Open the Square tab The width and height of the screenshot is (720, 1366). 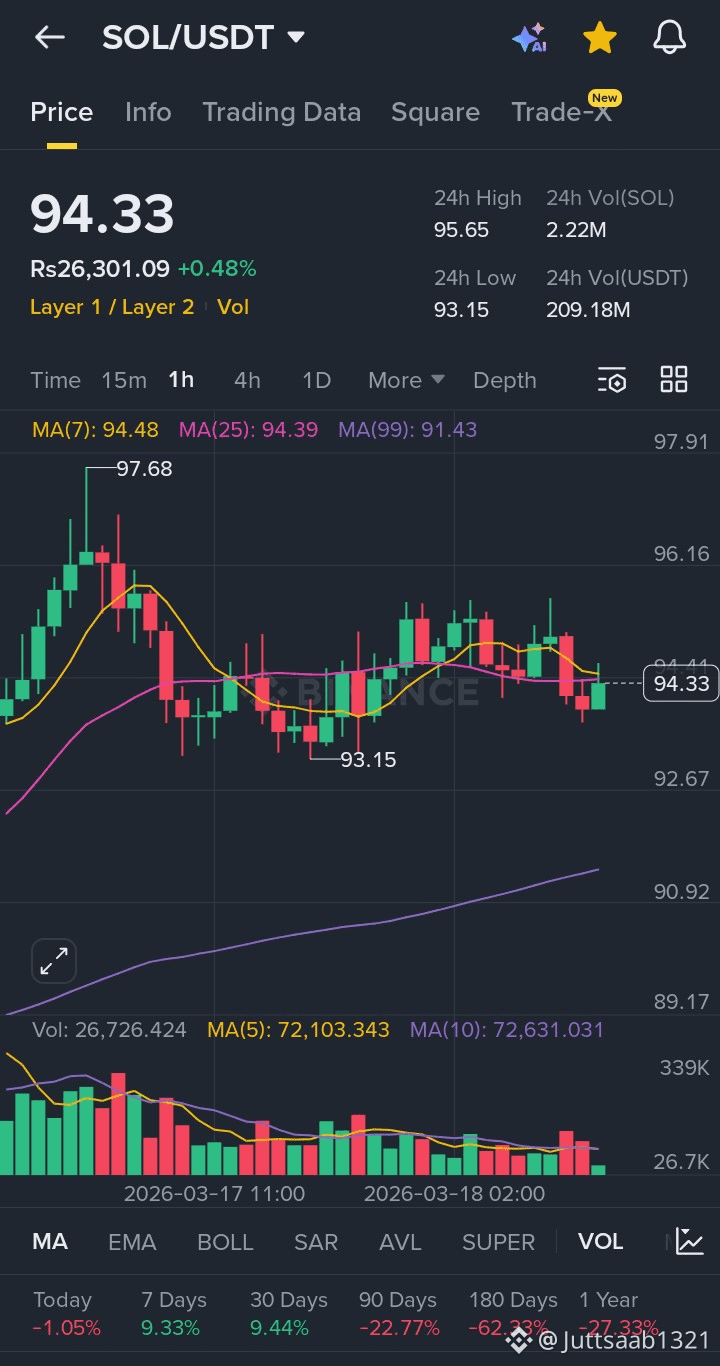(435, 112)
